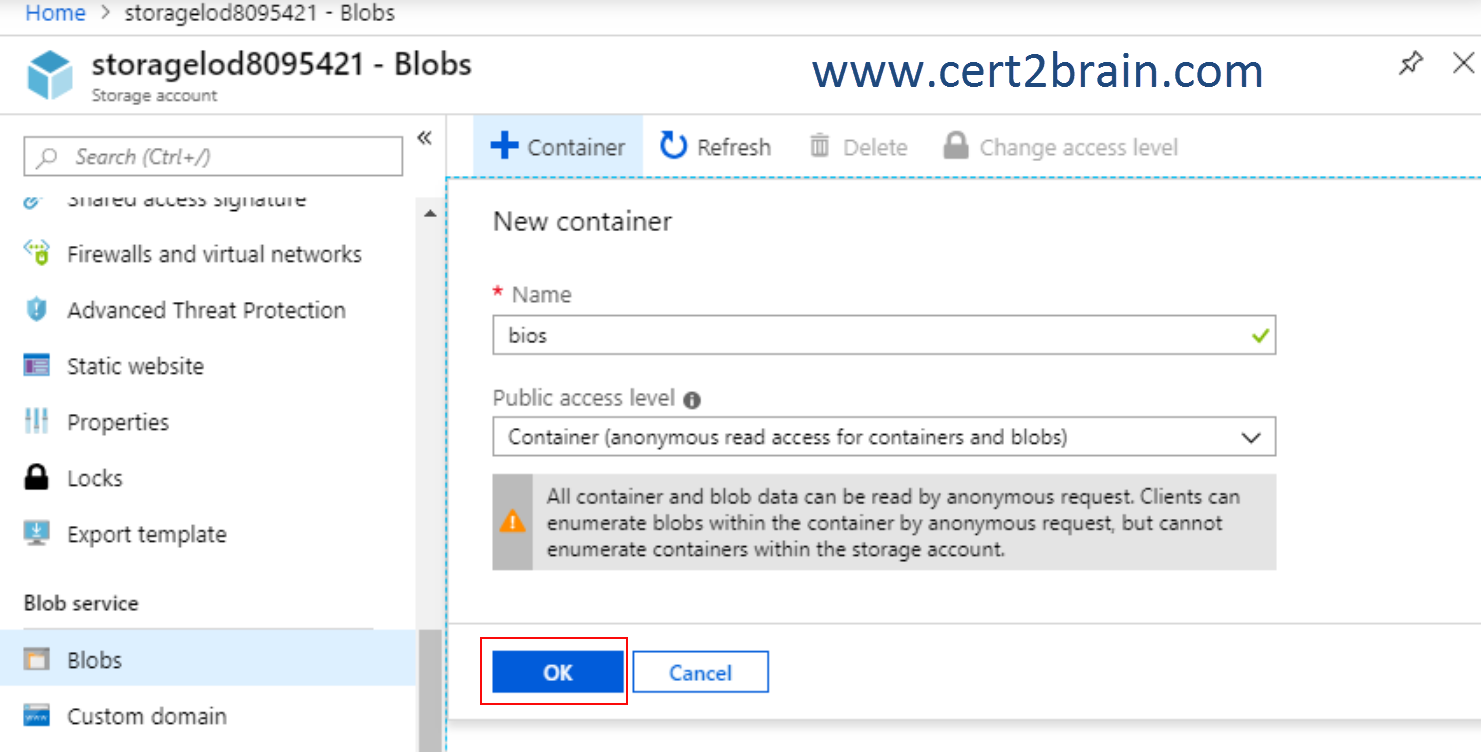Click the sidebar scroll up arrow
Image resolution: width=1481 pixels, height=752 pixels.
click(x=430, y=214)
